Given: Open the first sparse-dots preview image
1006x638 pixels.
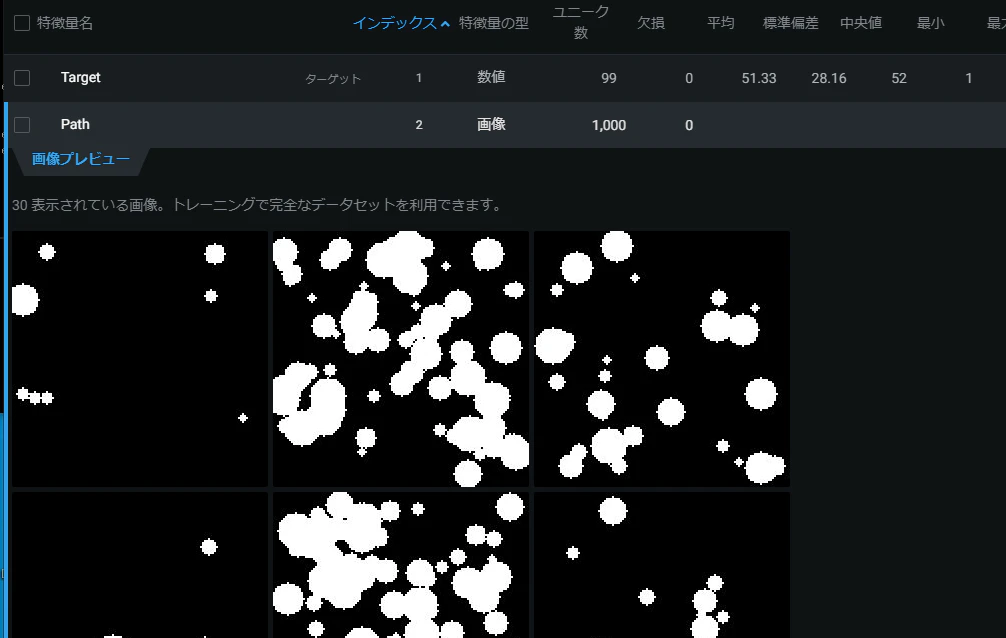Looking at the screenshot, I should pos(140,359).
